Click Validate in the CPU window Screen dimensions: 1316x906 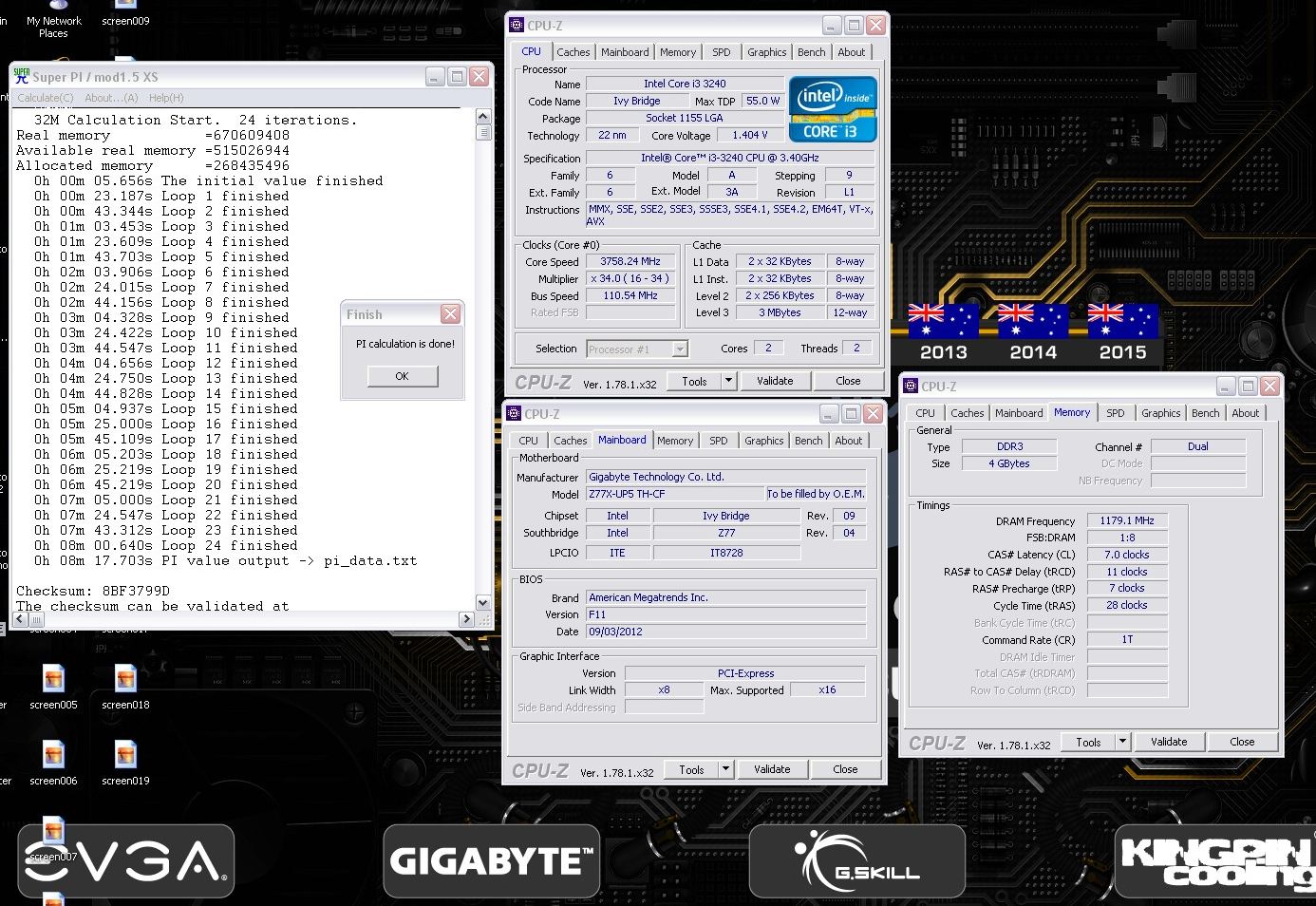(775, 381)
